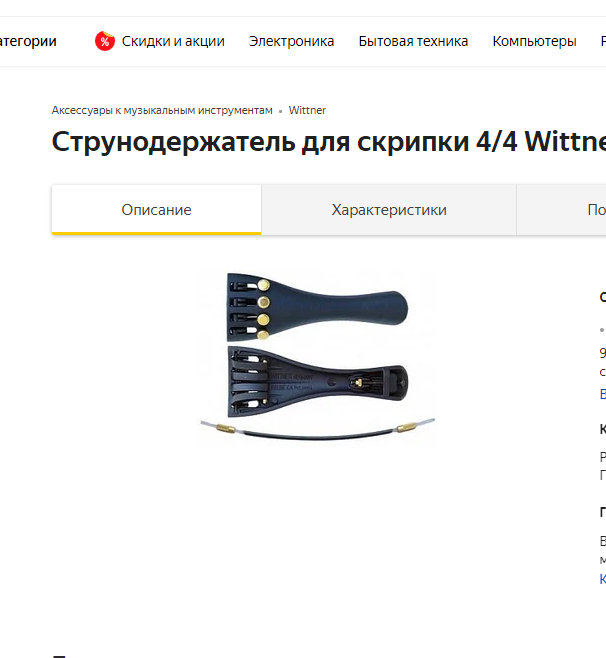Go to the Электроника category

pyautogui.click(x=291, y=41)
